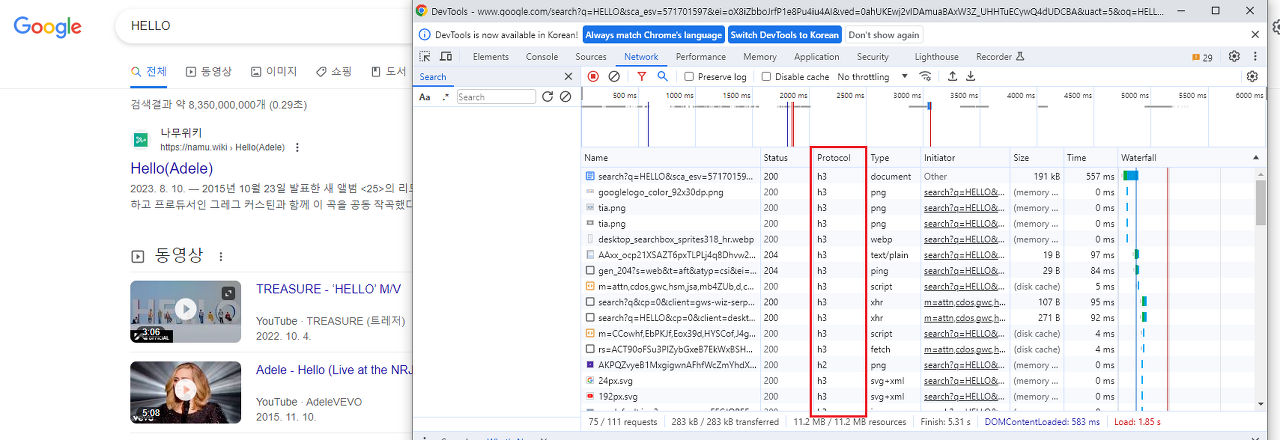The width and height of the screenshot is (1280, 440).
Task: Sort by Waterfall column arrow
Action: coord(1257,158)
